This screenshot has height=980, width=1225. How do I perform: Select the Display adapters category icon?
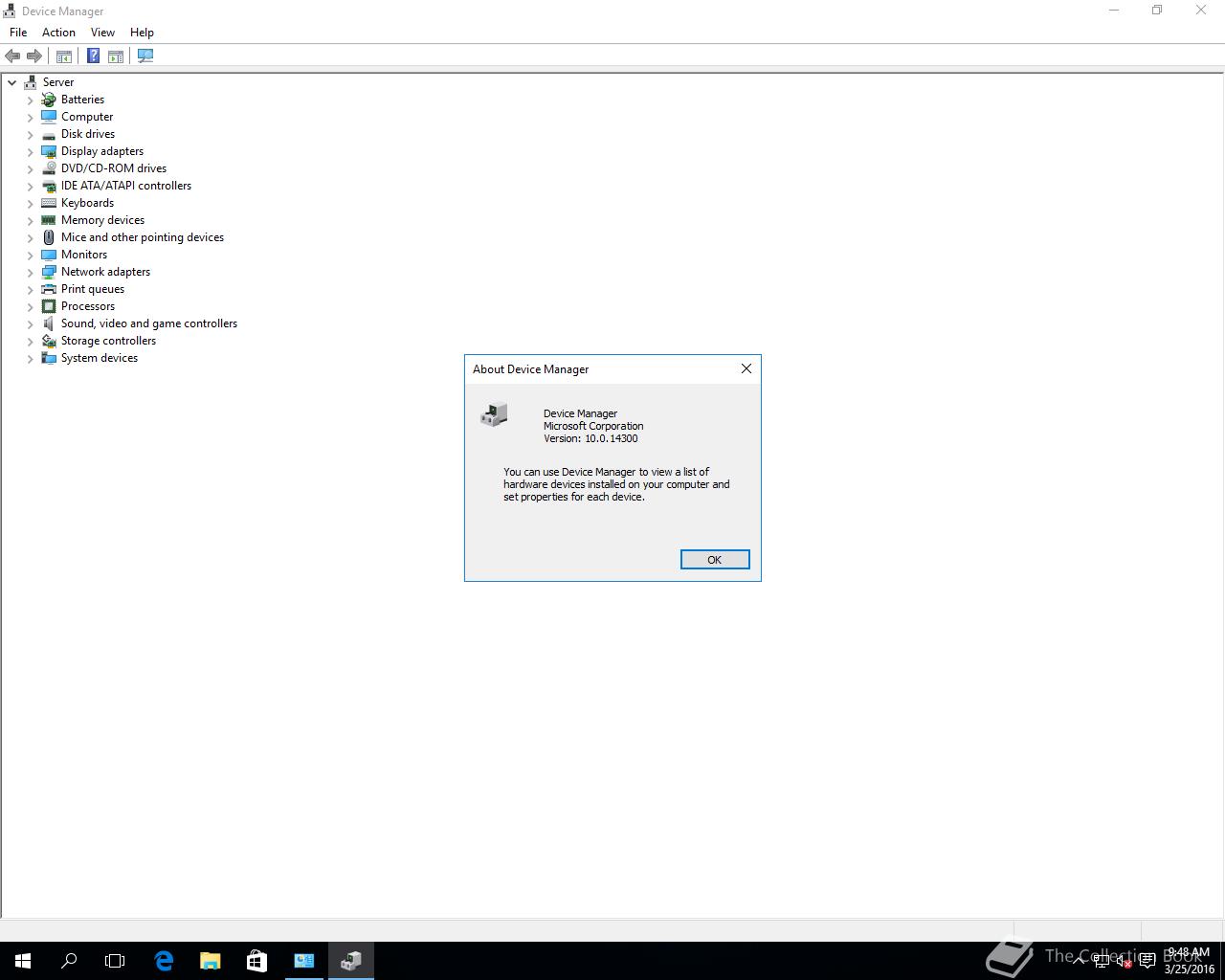[49, 151]
